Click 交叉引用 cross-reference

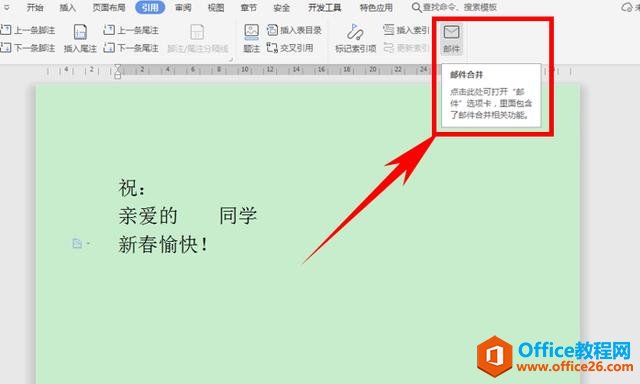point(290,48)
